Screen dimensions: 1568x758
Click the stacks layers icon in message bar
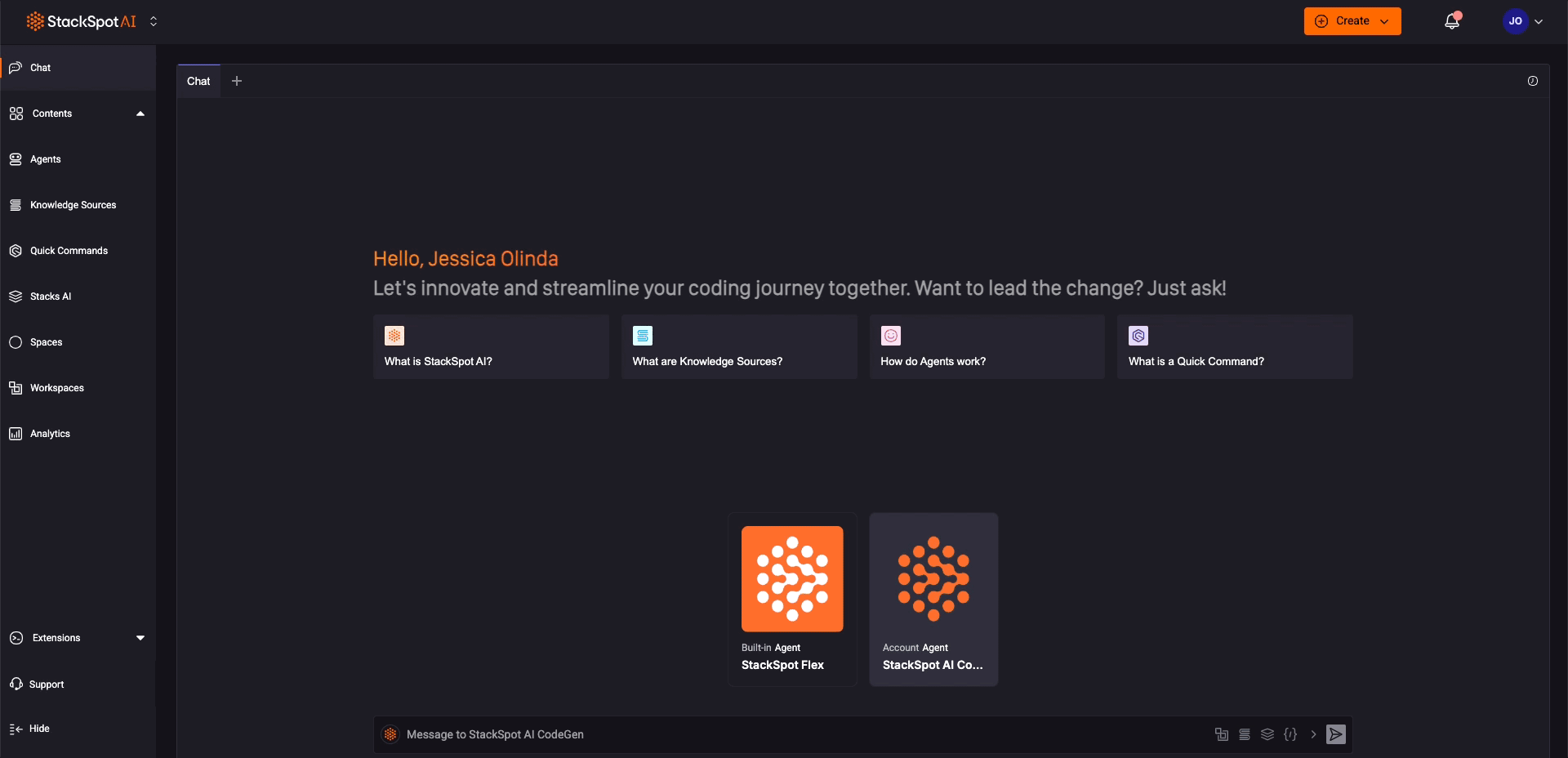pos(1267,734)
